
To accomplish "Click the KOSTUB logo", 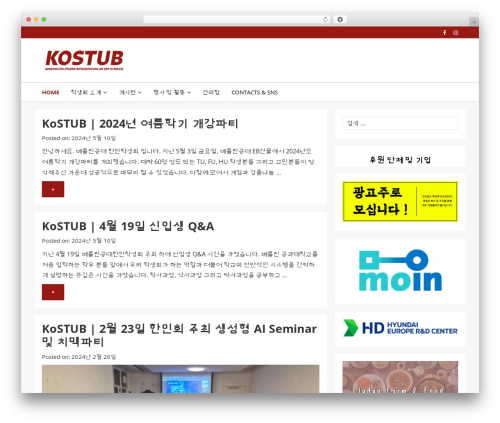I will (84, 60).
